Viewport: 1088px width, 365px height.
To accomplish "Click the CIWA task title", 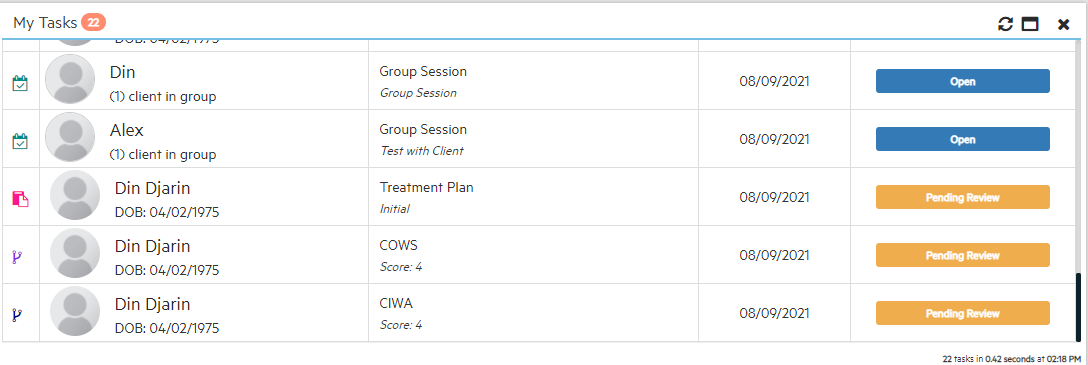I will 396,304.
